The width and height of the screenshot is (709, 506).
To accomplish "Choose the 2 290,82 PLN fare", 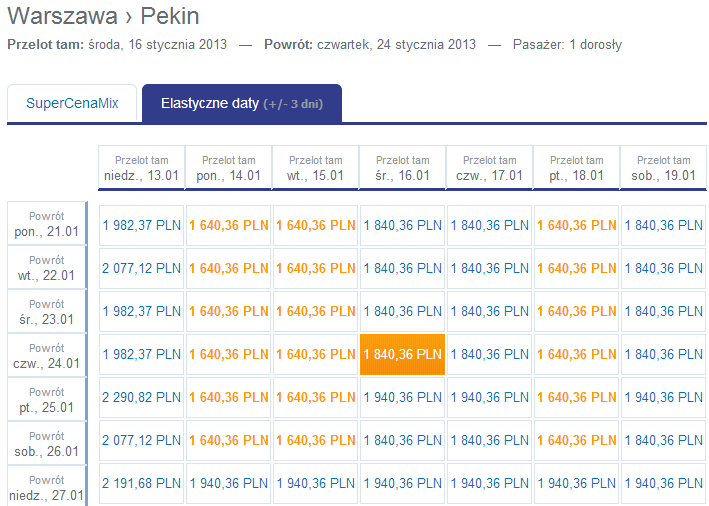I will (141, 398).
